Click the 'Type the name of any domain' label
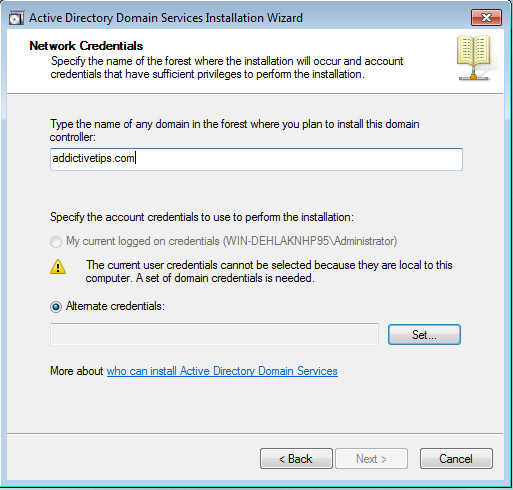This screenshot has height=490, width=513. [x=234, y=130]
